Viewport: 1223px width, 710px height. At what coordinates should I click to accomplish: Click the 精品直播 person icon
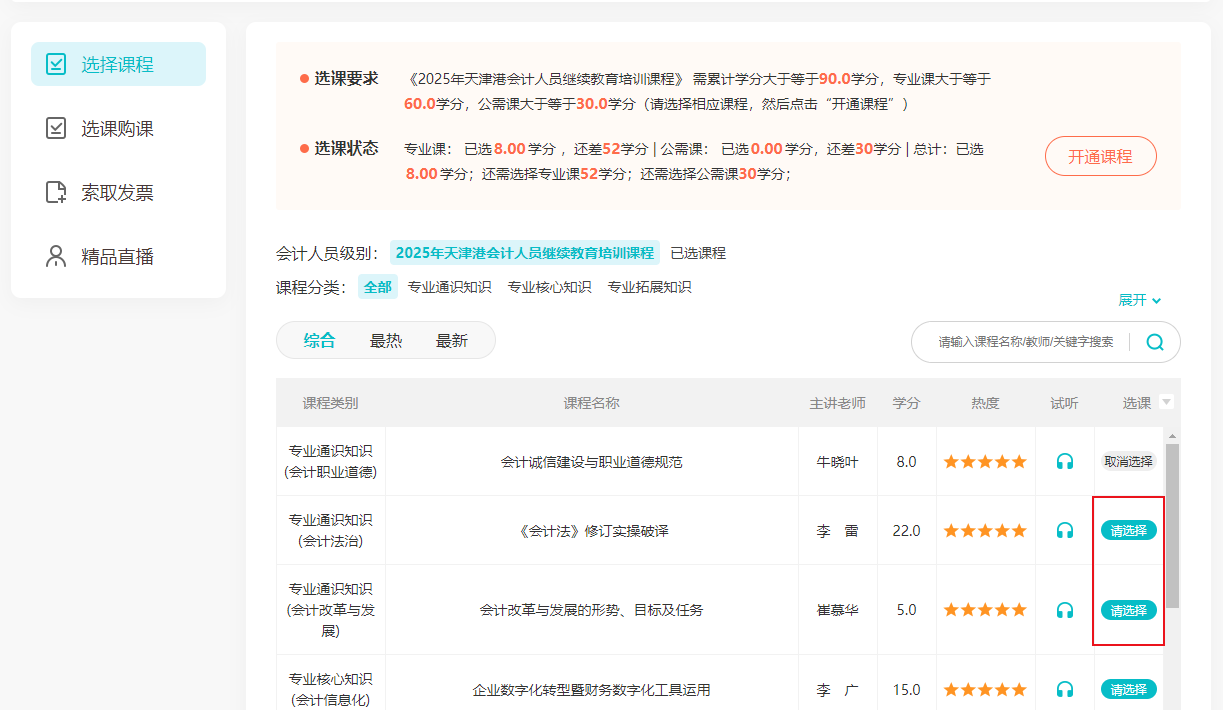click(x=57, y=257)
